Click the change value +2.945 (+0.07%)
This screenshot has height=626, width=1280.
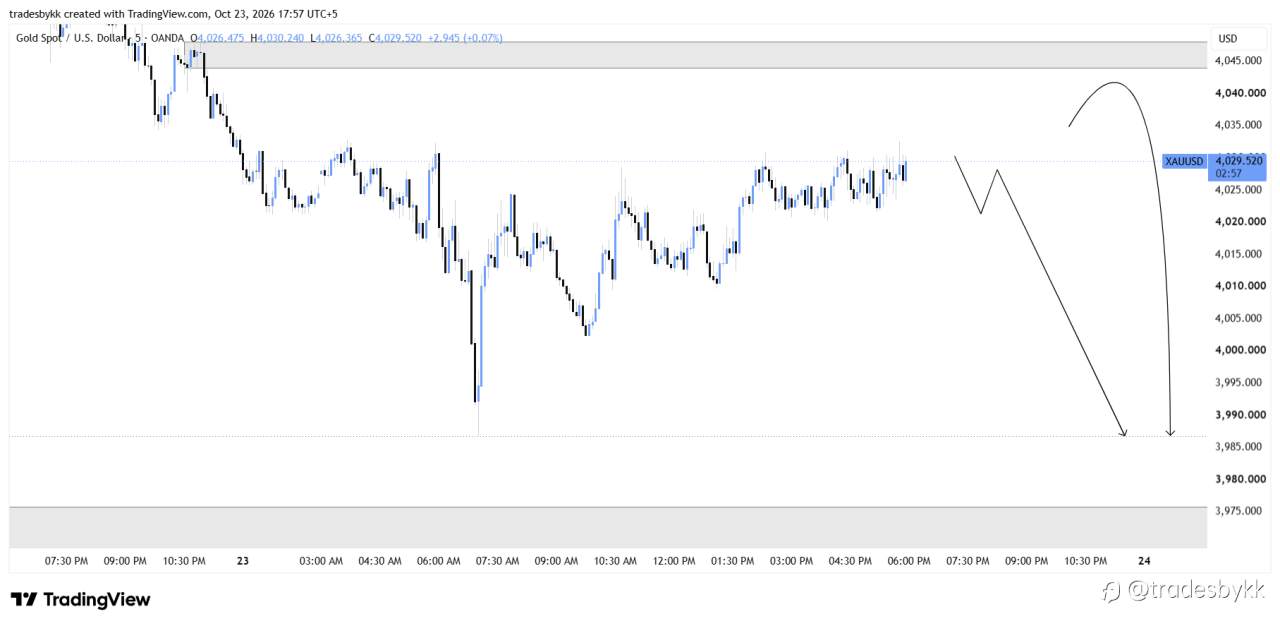pyautogui.click(x=465, y=38)
